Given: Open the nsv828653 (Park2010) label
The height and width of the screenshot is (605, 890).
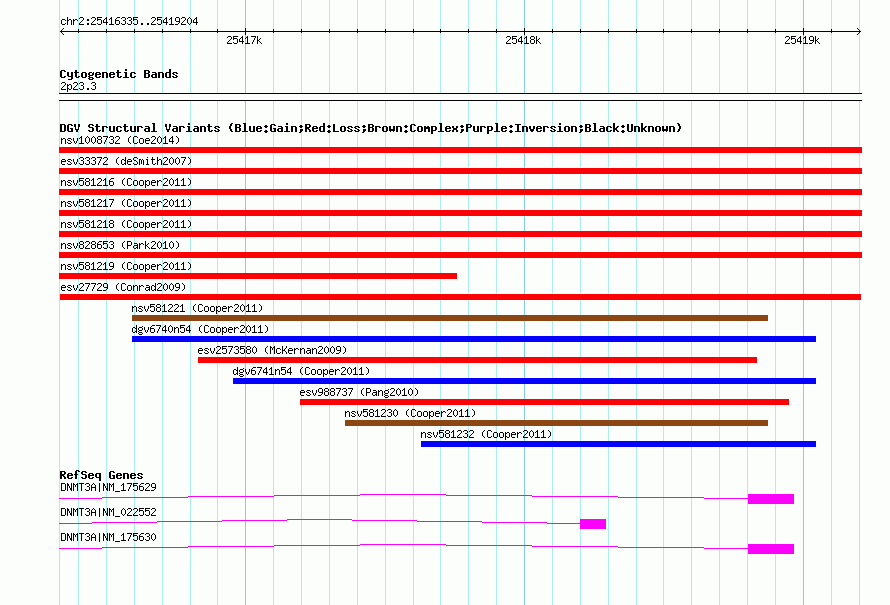Looking at the screenshot, I should [120, 245].
